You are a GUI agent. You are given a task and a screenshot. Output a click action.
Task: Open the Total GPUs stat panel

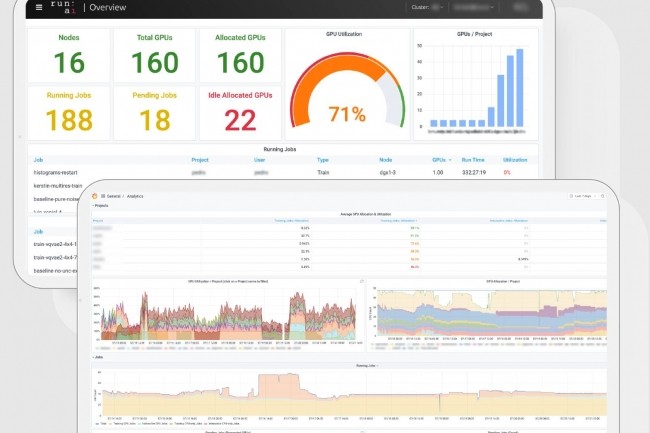coord(155,55)
